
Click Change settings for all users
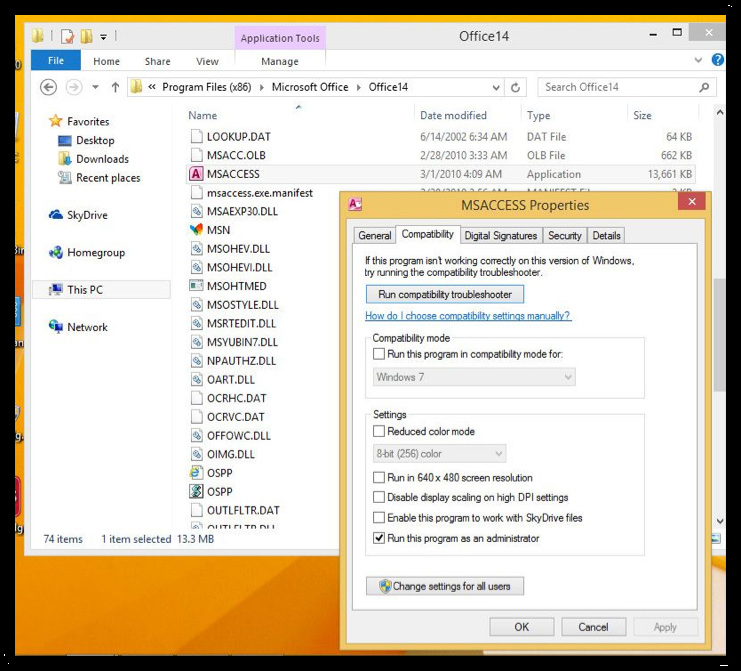click(445, 586)
